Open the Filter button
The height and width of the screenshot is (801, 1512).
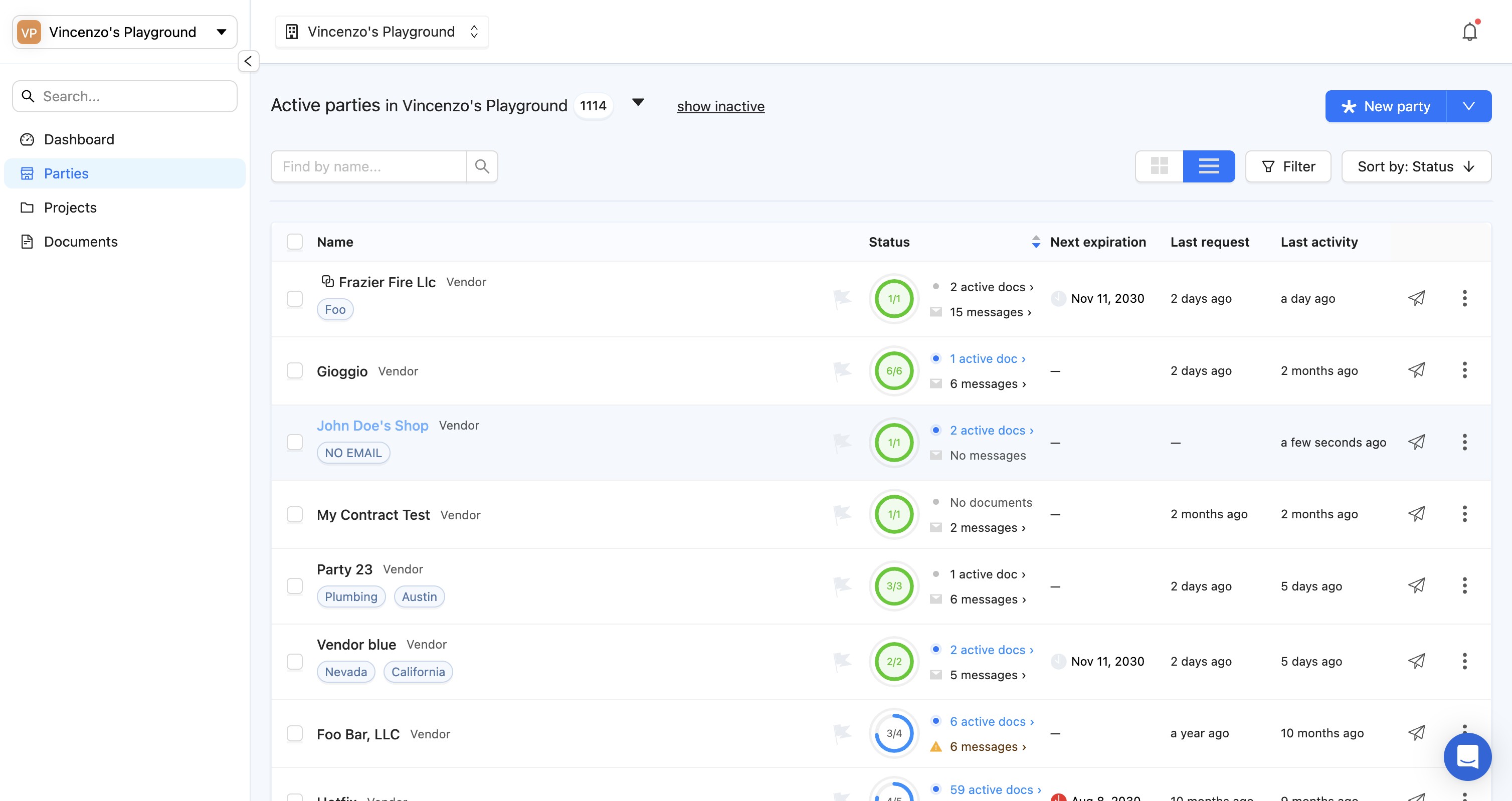click(1288, 166)
